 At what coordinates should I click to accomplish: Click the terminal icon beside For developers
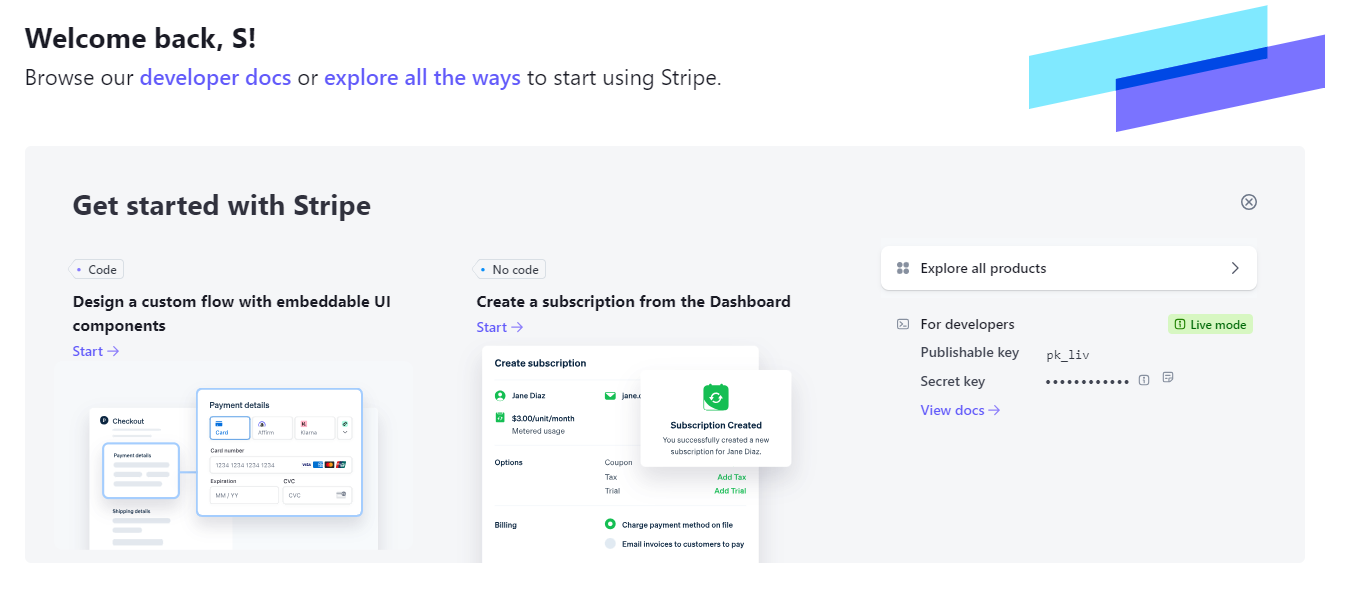(902, 324)
